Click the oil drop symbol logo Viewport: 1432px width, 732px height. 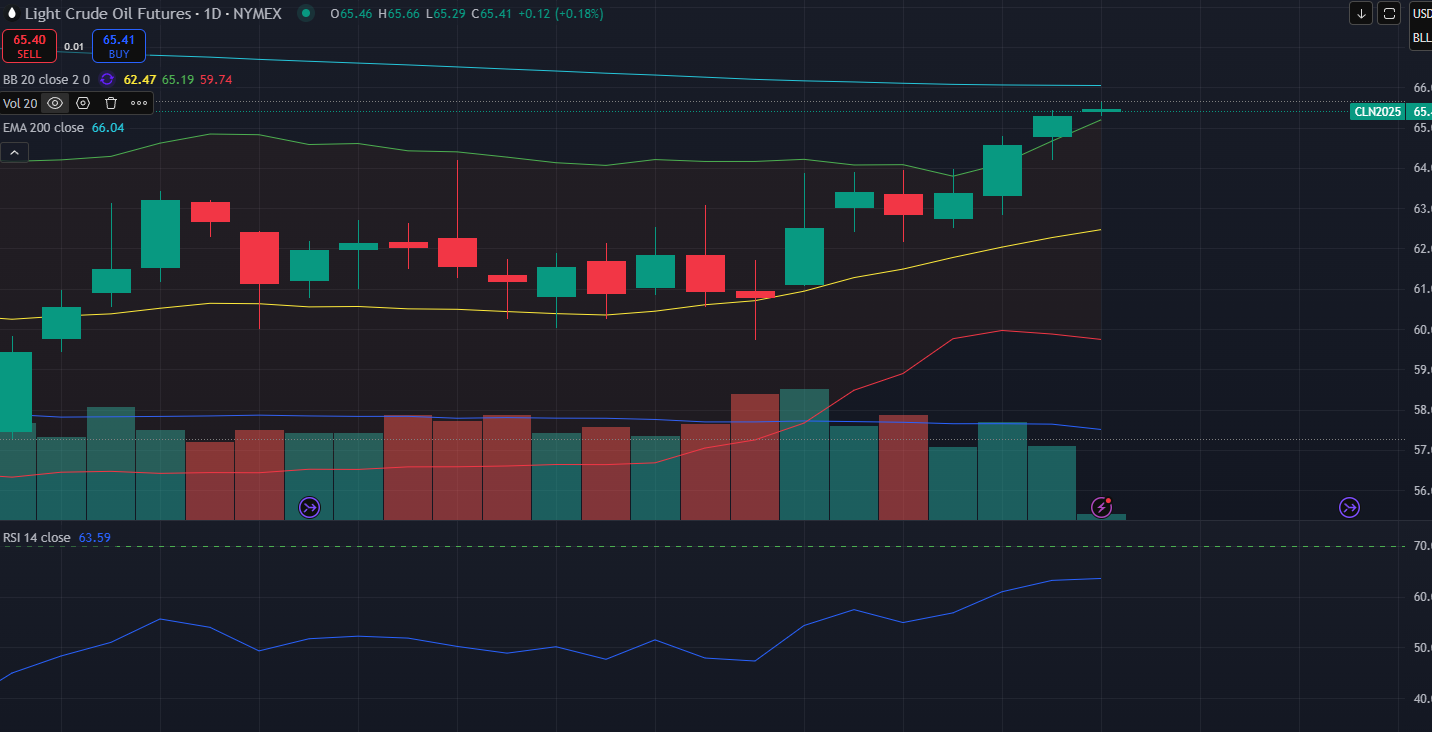[x=12, y=14]
